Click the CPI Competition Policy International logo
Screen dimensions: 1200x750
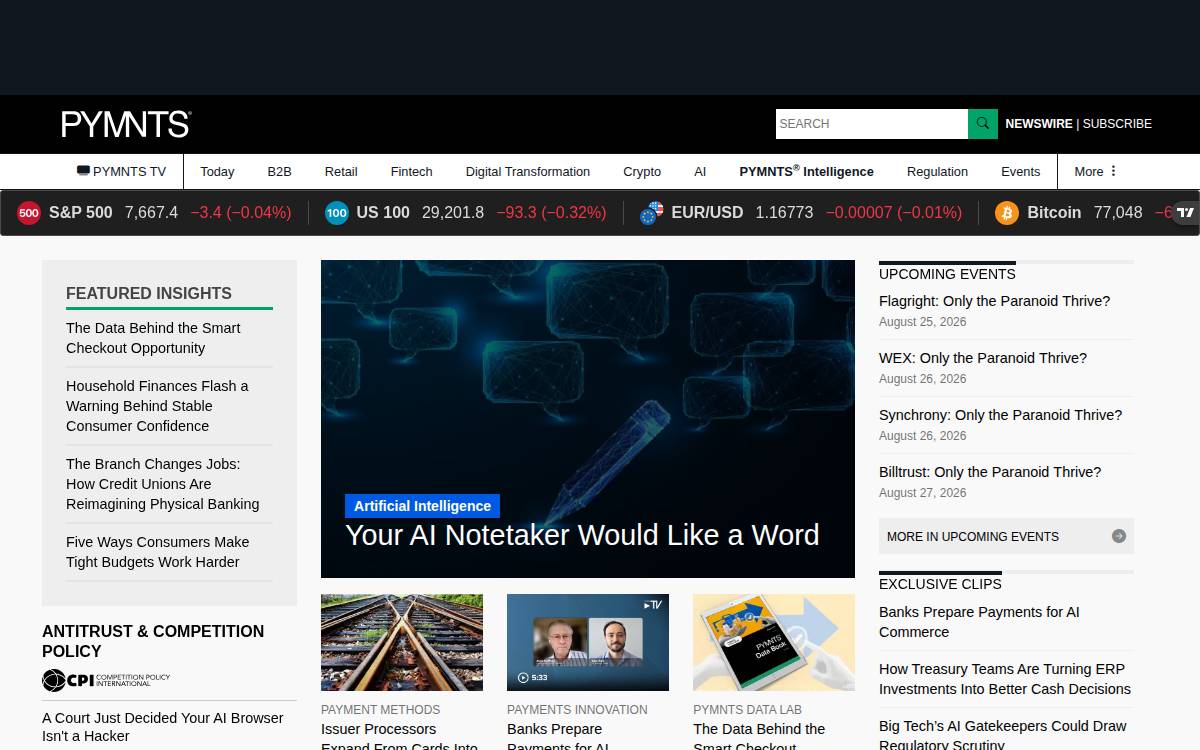click(106, 680)
